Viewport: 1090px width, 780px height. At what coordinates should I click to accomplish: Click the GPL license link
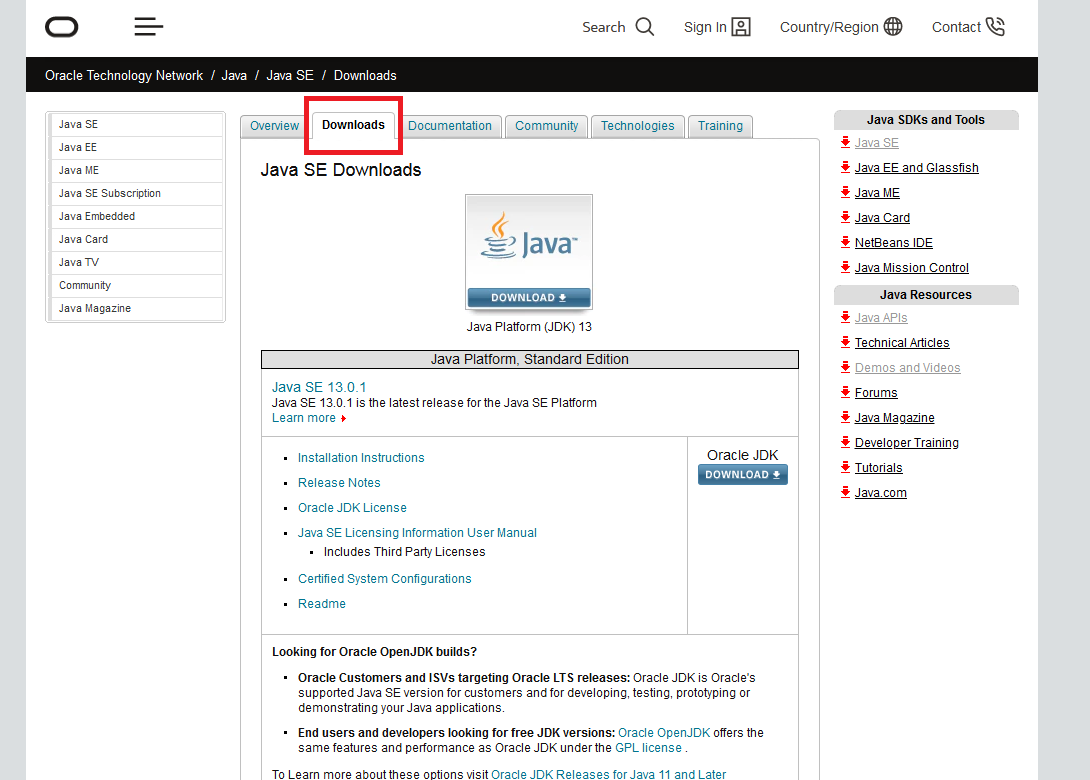click(x=648, y=748)
